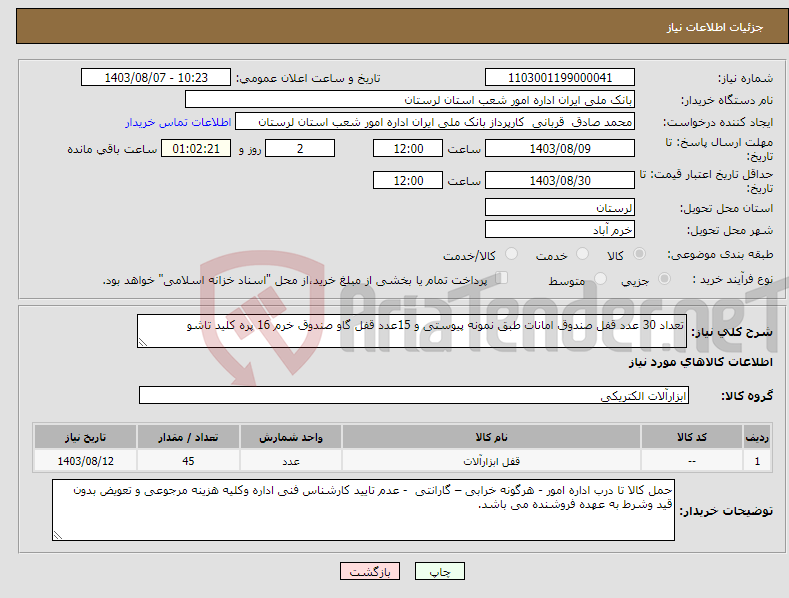Select the جزیی purchase type radio
This screenshot has width=789, height=598.
tap(664, 279)
